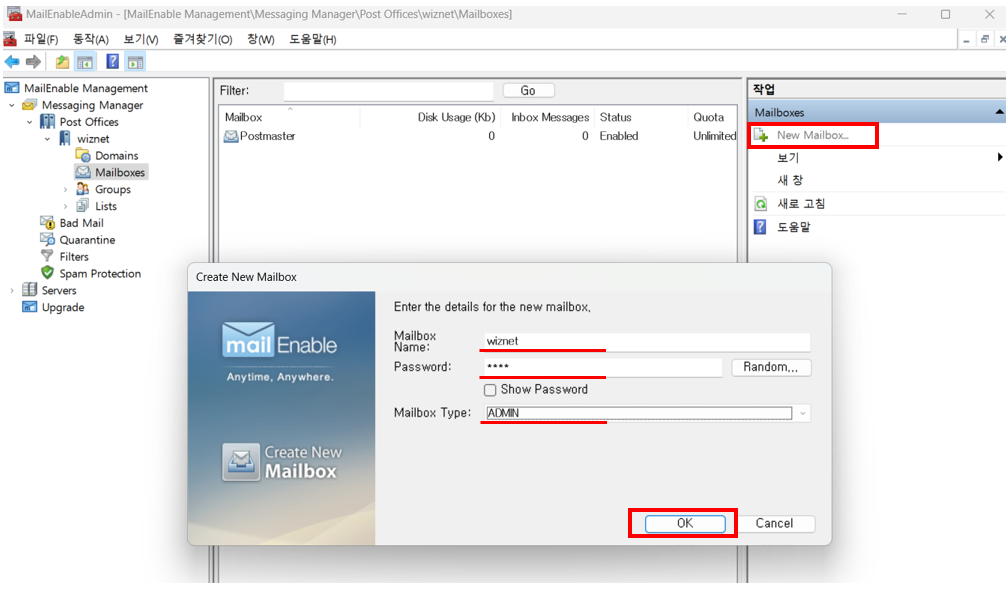The height and width of the screenshot is (596, 1007).
Task: Restore the inner MDI child window
Action: click(985, 40)
